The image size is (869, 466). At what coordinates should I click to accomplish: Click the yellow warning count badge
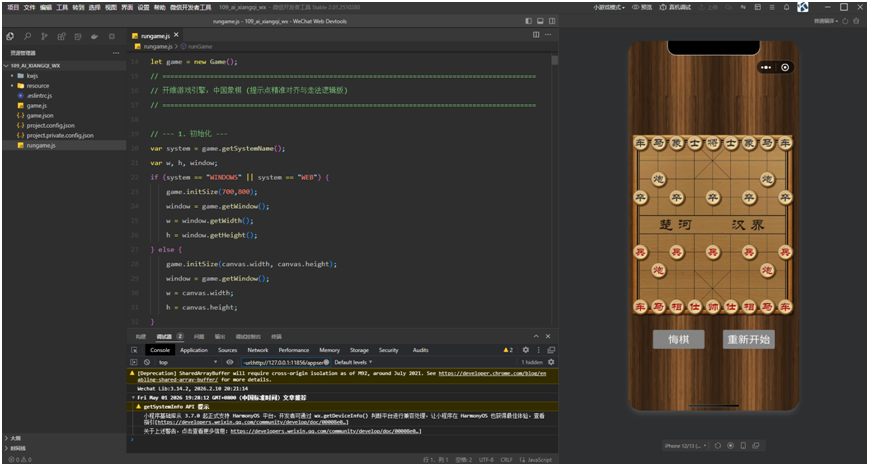[508, 350]
